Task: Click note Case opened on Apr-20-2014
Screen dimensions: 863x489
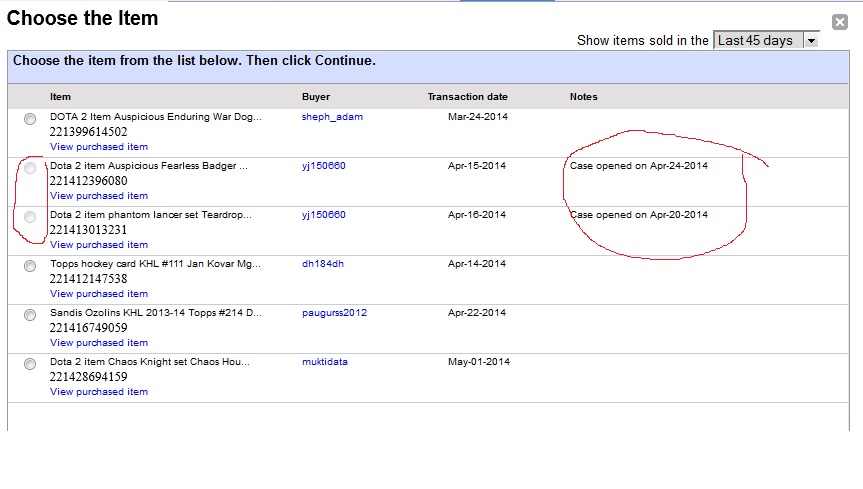Action: (639, 215)
